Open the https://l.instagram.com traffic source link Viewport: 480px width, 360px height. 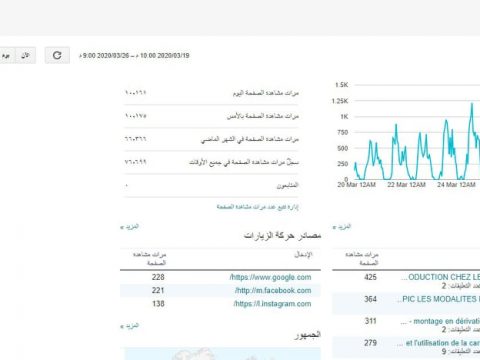pos(272,304)
